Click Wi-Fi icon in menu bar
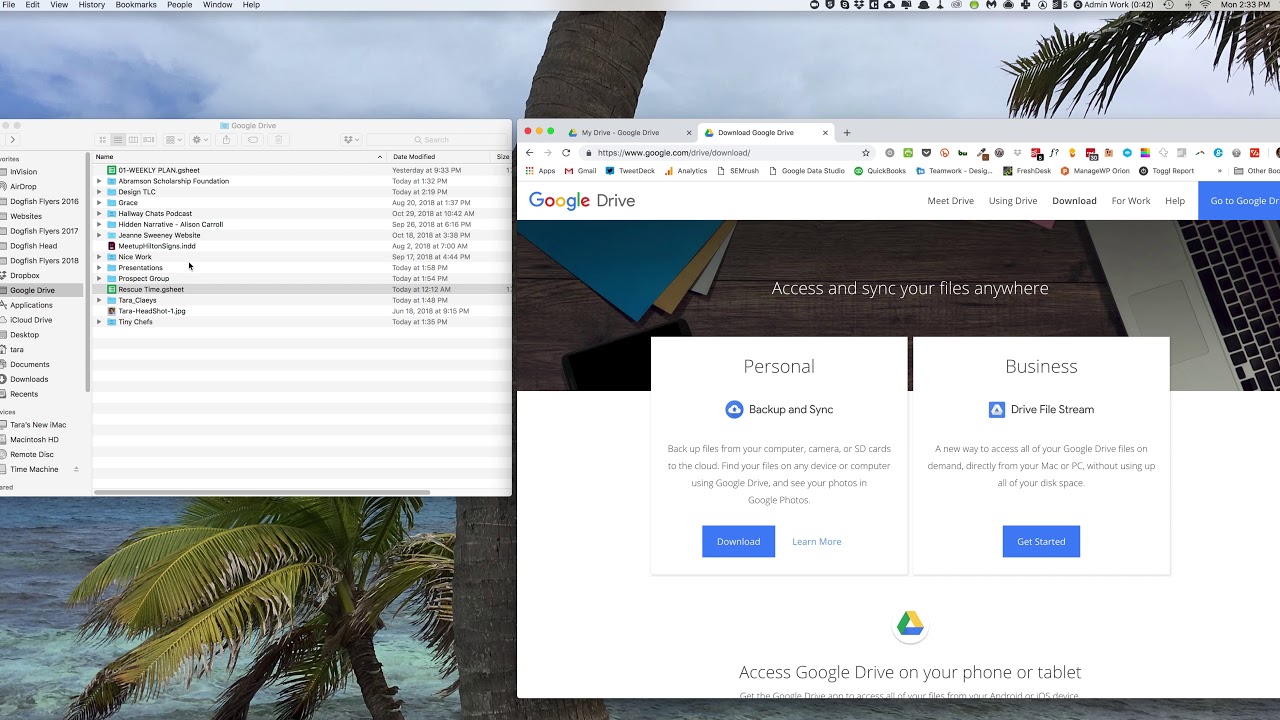Screen dimensions: 1280x720 [1205, 5]
